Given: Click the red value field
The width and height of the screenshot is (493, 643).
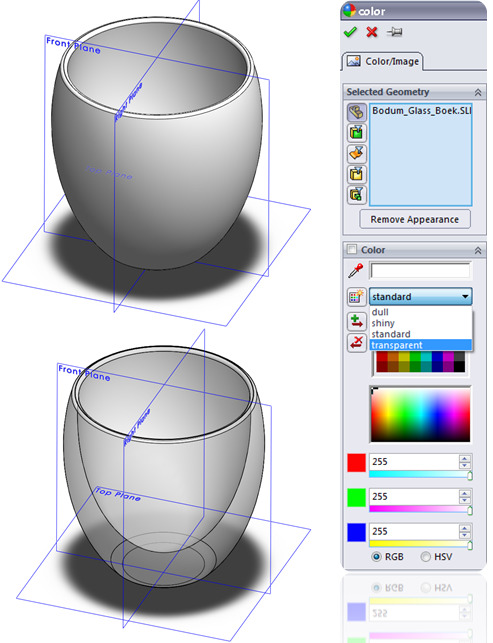Looking at the screenshot, I should (414, 462).
